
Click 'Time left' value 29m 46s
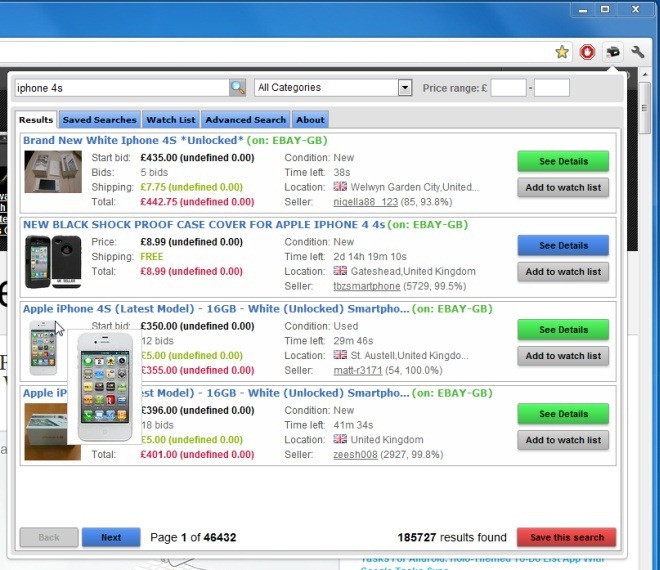tap(353, 341)
